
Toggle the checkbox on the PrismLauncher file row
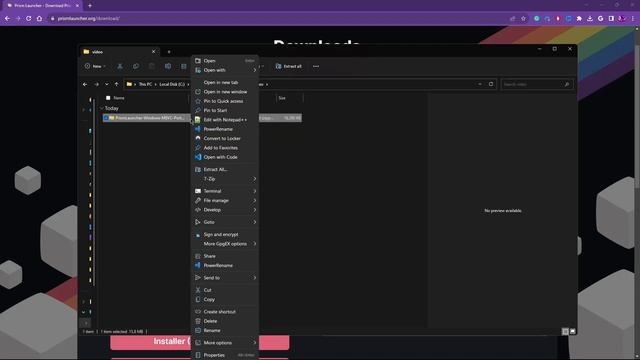click(106, 118)
